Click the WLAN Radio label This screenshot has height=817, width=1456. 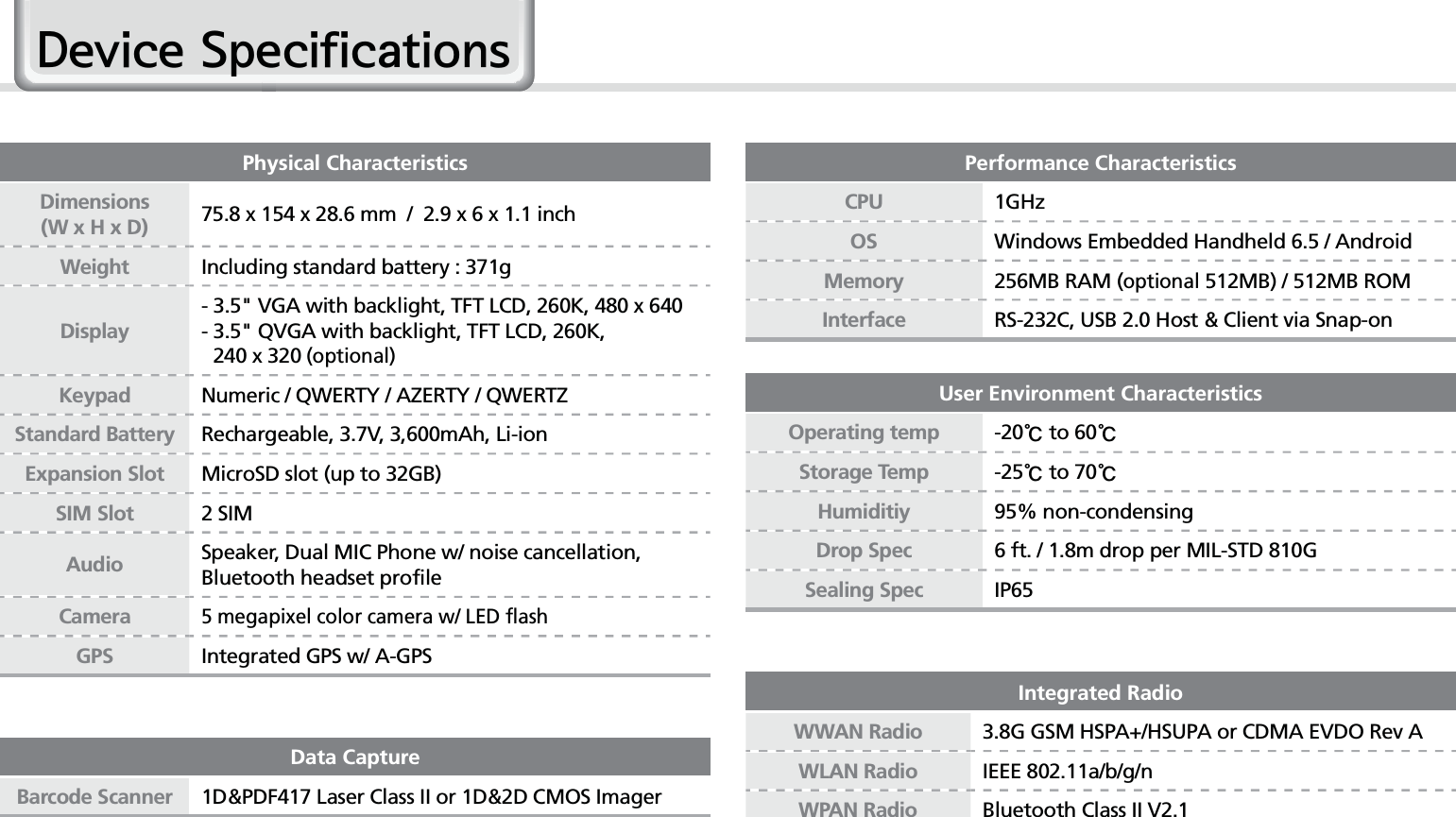(858, 772)
